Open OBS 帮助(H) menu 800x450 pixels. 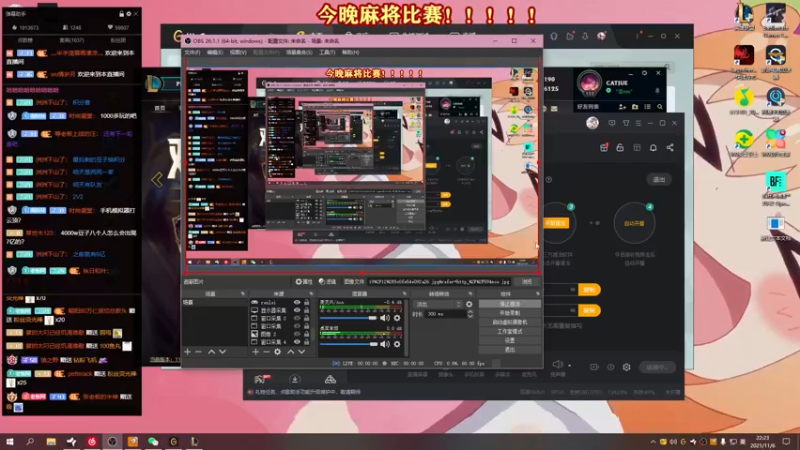coord(351,53)
